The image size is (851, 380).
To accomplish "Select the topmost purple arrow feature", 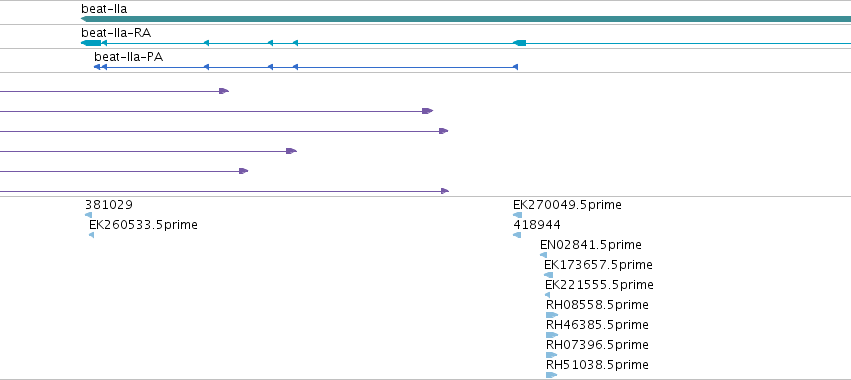I will [x=115, y=91].
